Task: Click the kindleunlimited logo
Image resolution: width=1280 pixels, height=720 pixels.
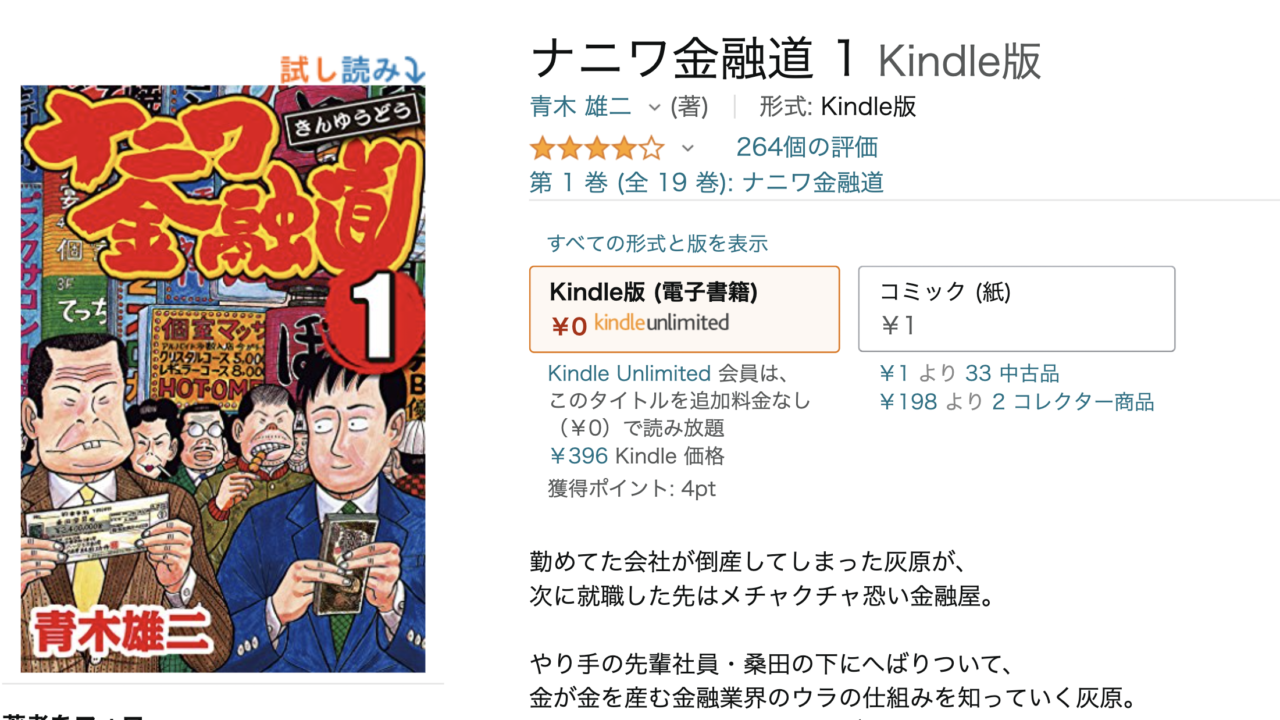Action: (x=661, y=323)
